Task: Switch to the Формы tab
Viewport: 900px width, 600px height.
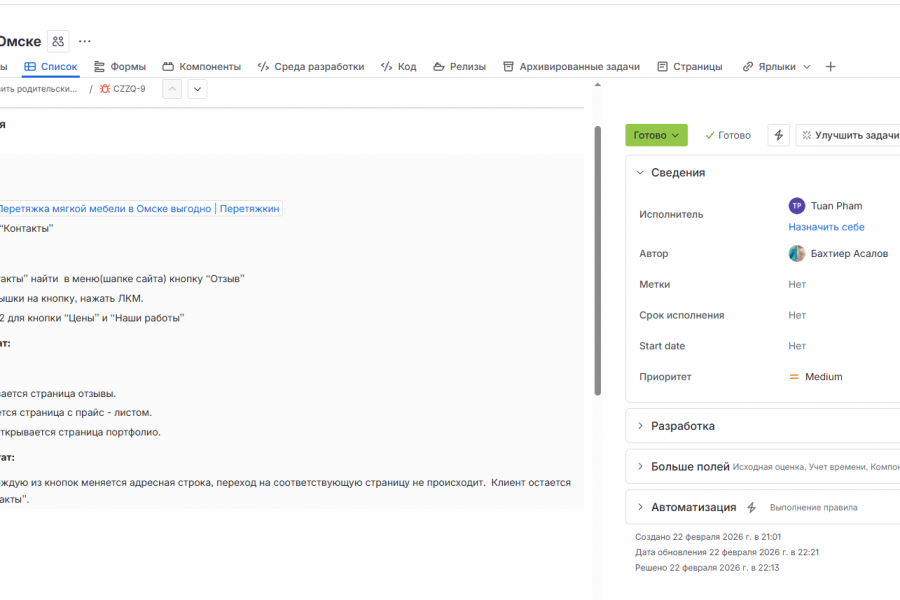Action: point(120,67)
